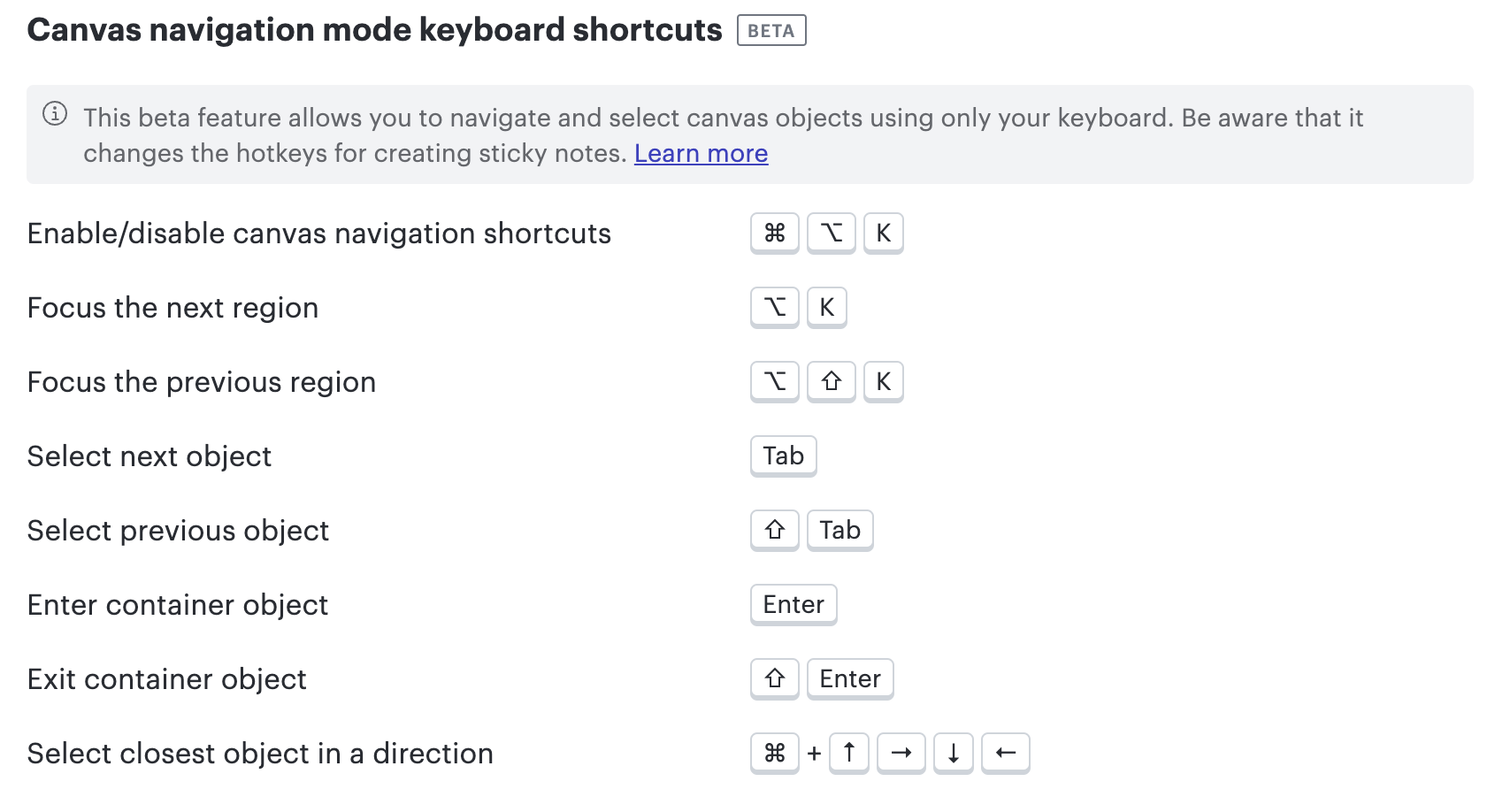Click the Tab key badge for Select next object
Image resolution: width=1495 pixels, height=812 pixels.
click(782, 456)
